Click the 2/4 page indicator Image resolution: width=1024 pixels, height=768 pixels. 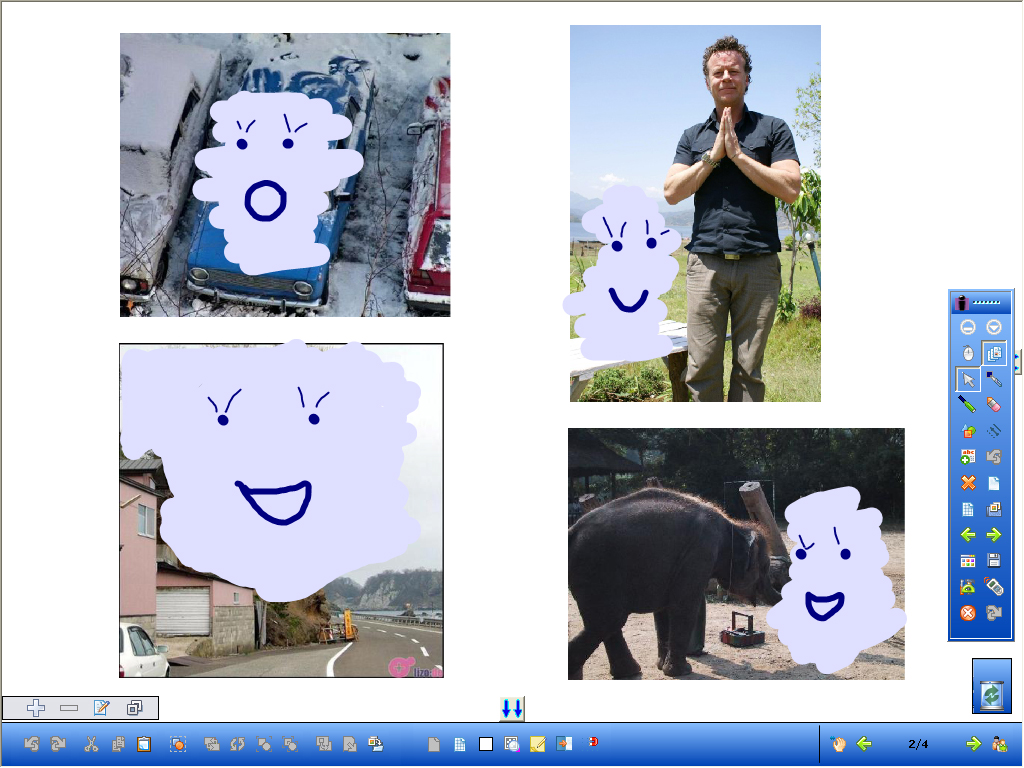[x=918, y=744]
